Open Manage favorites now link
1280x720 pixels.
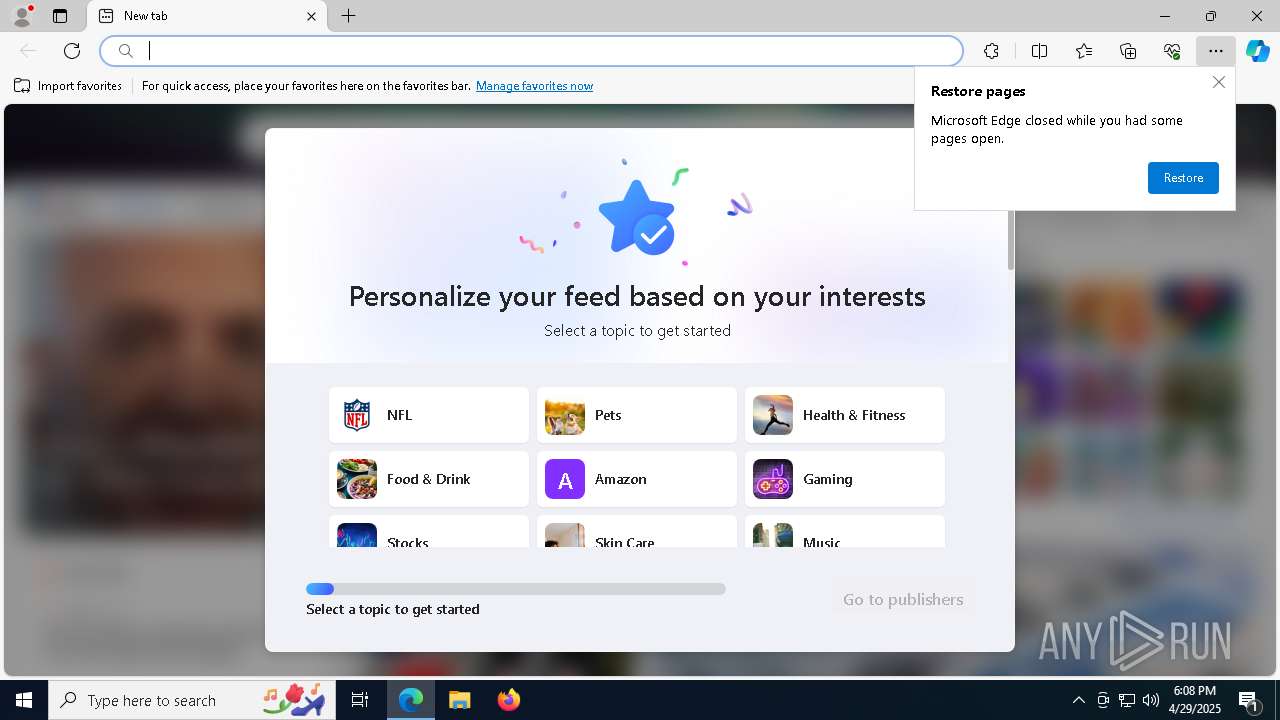[x=534, y=86]
